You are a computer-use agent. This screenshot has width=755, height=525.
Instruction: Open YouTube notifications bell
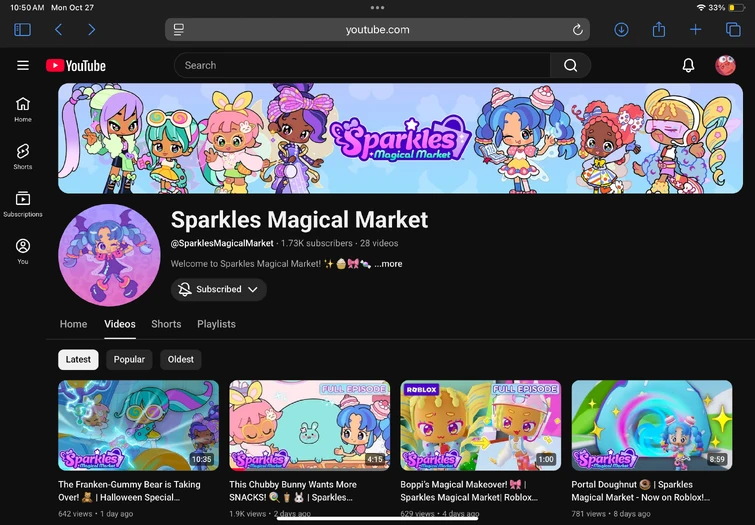[689, 66]
